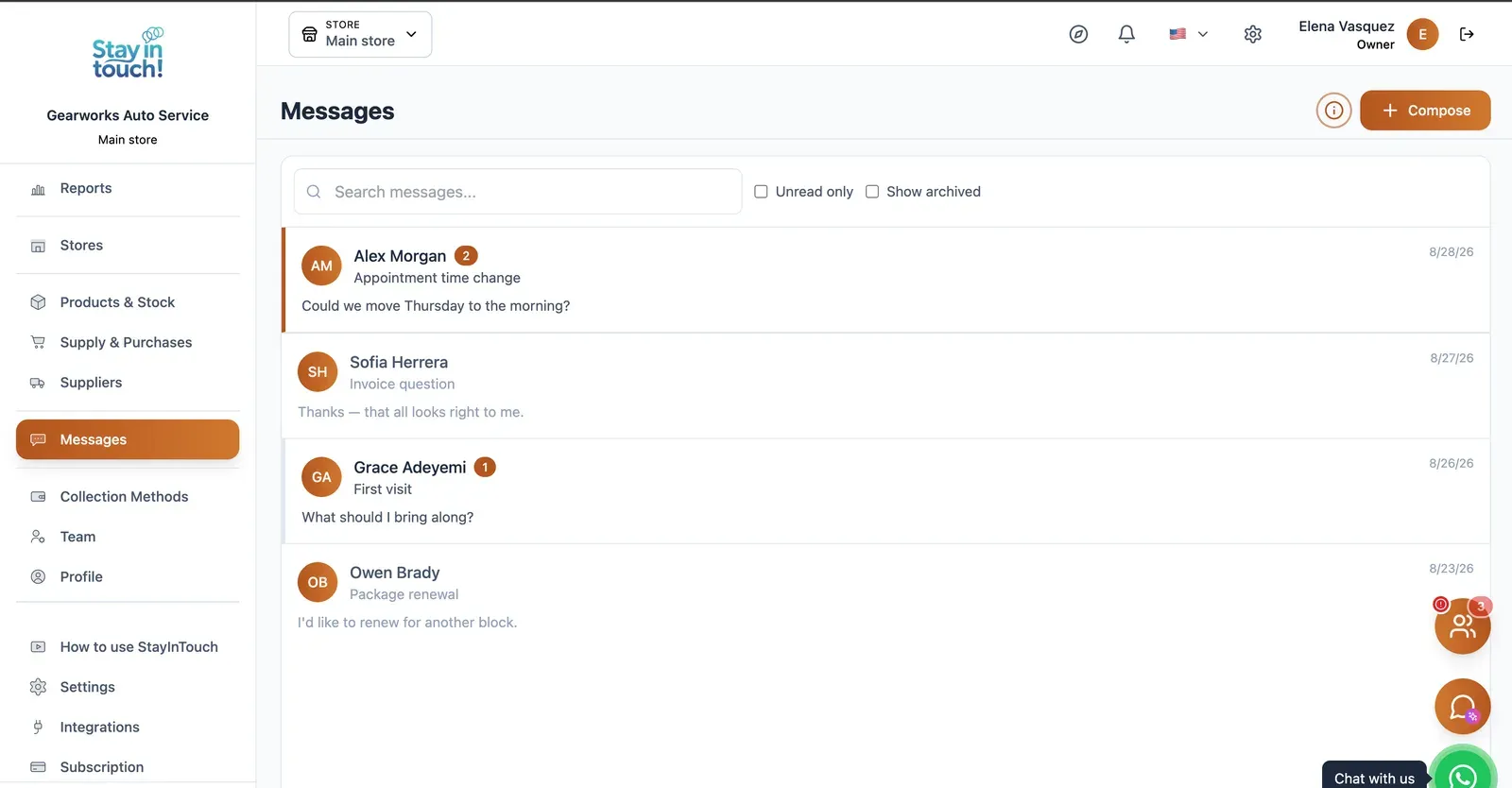
Task: Click the info circle icon beside Compose
Action: pos(1333,111)
